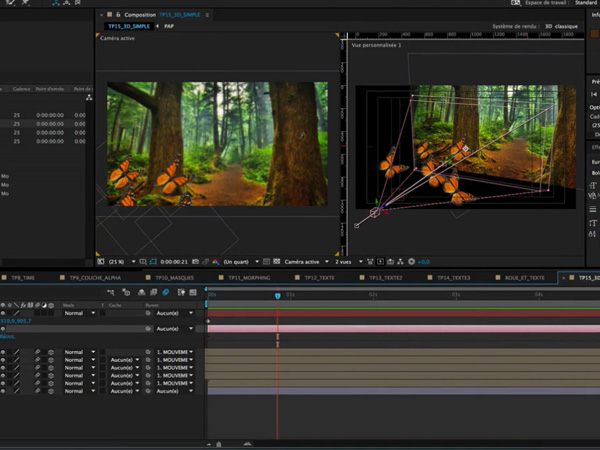Open parent Aucun(e) dropdown on top layer

(x=174, y=313)
